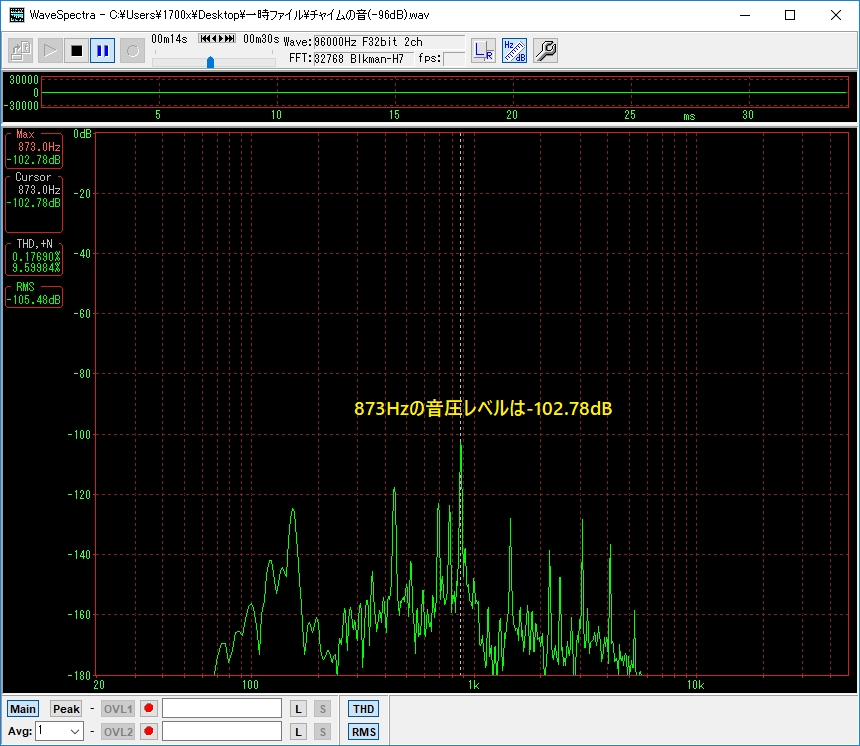Click the rewind/forward seek arrows
Image resolution: width=860 pixels, height=746 pixels.
217,39
